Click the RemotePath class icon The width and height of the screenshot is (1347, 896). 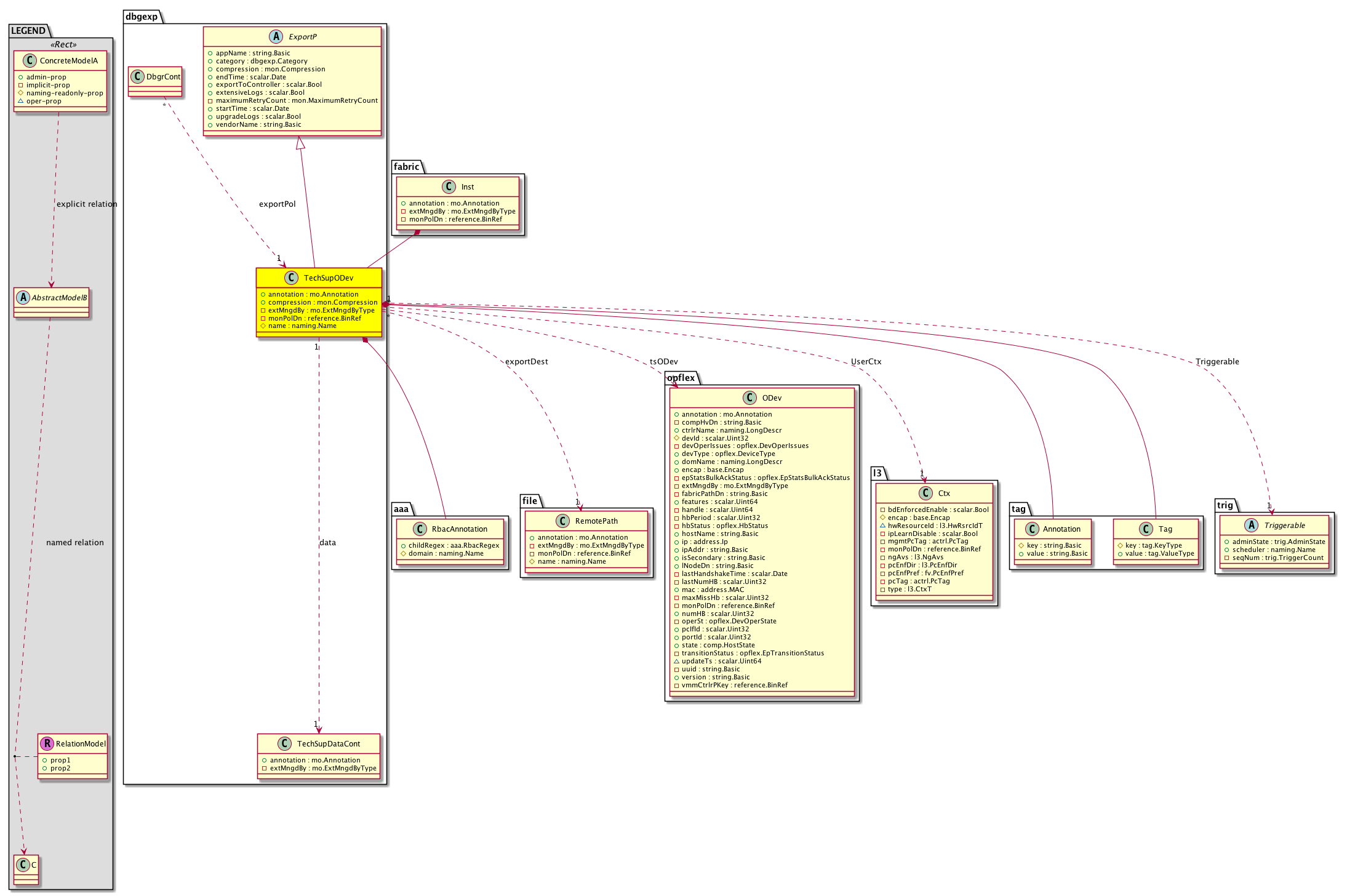(x=562, y=521)
